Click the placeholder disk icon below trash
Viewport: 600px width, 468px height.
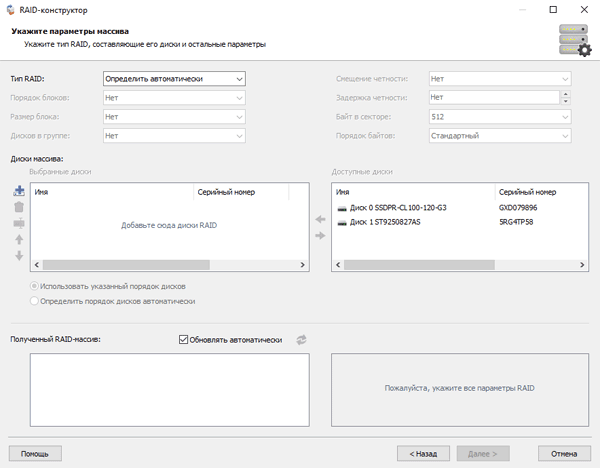click(18, 223)
